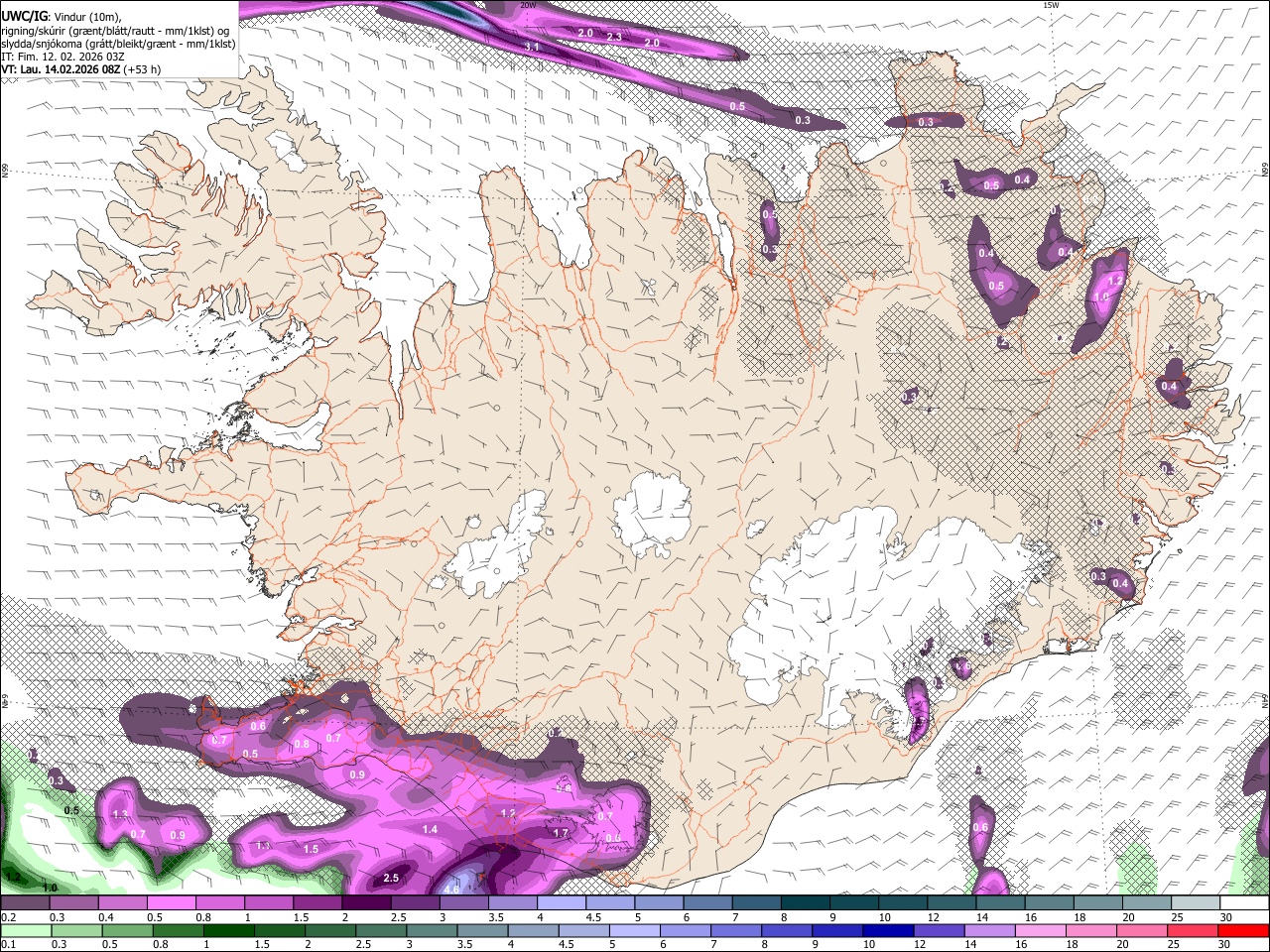
Task: Pick the lower legend swatch between 25 and 30
Action: pos(1192,931)
